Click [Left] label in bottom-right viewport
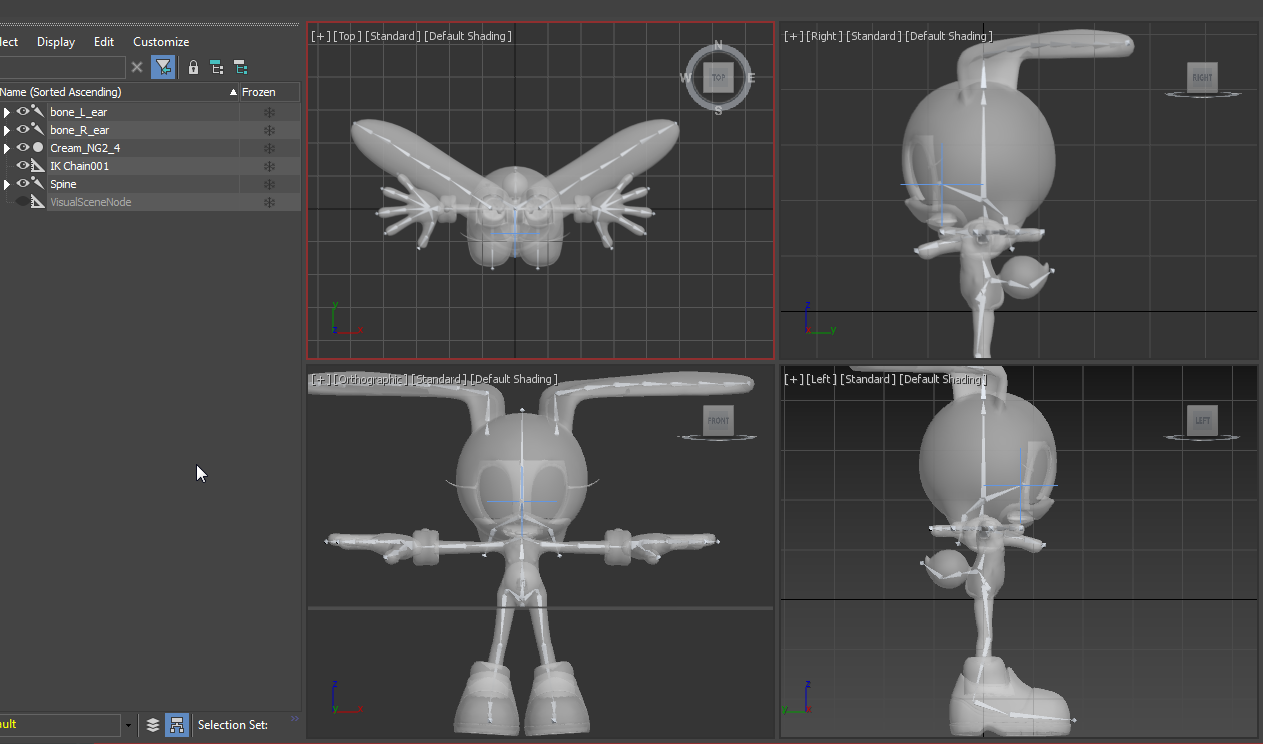Image resolution: width=1263 pixels, height=744 pixels. point(821,380)
